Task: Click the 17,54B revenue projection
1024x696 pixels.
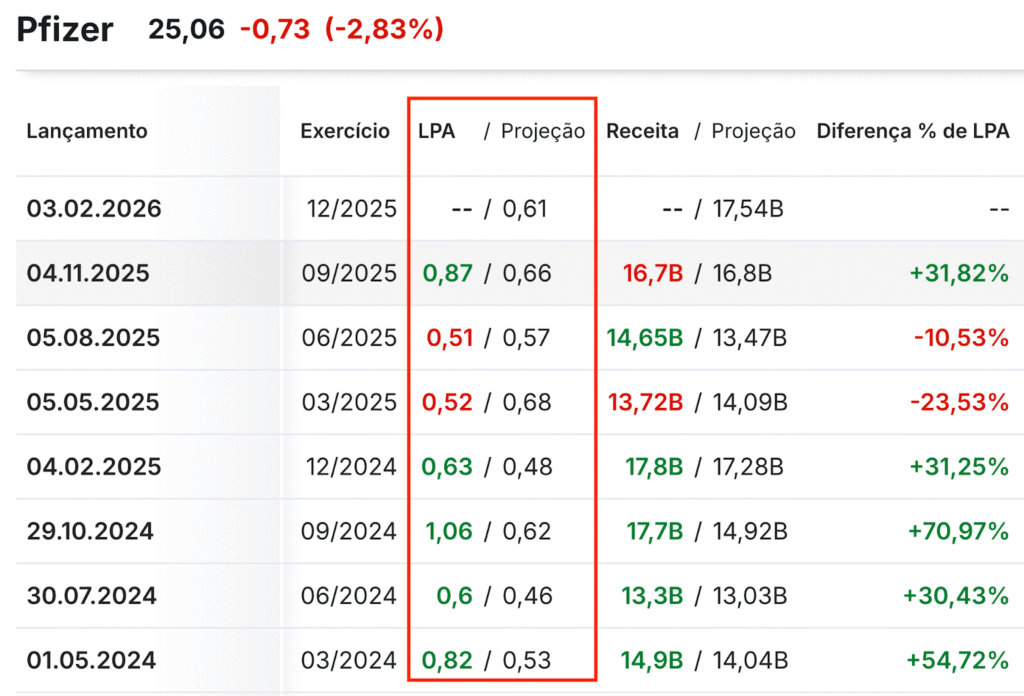Action: (x=748, y=209)
